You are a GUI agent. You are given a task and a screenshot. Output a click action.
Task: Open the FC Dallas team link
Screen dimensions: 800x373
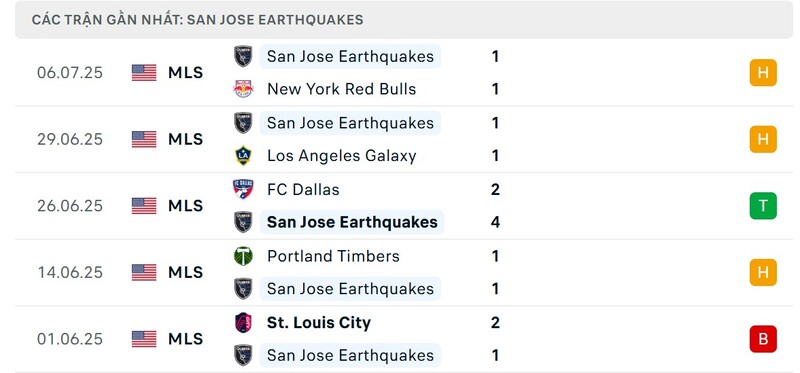coord(303,189)
